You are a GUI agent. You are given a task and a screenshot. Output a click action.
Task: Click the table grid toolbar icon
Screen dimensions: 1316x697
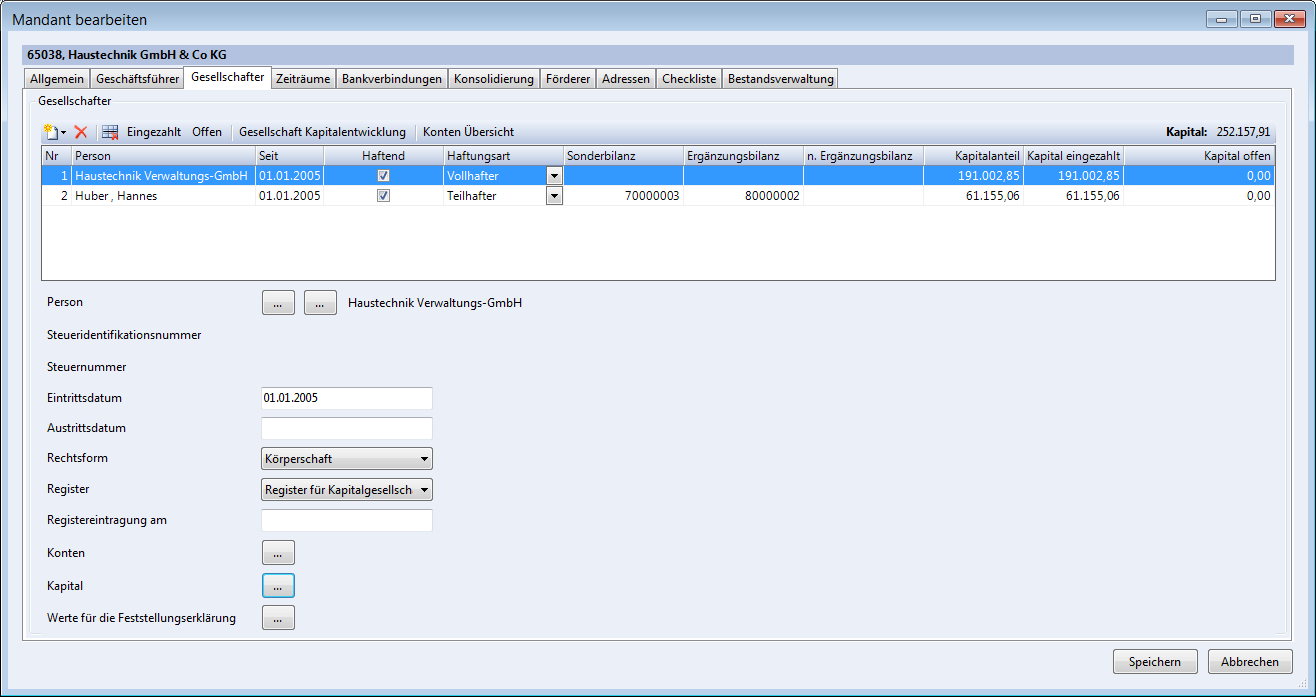(x=110, y=132)
